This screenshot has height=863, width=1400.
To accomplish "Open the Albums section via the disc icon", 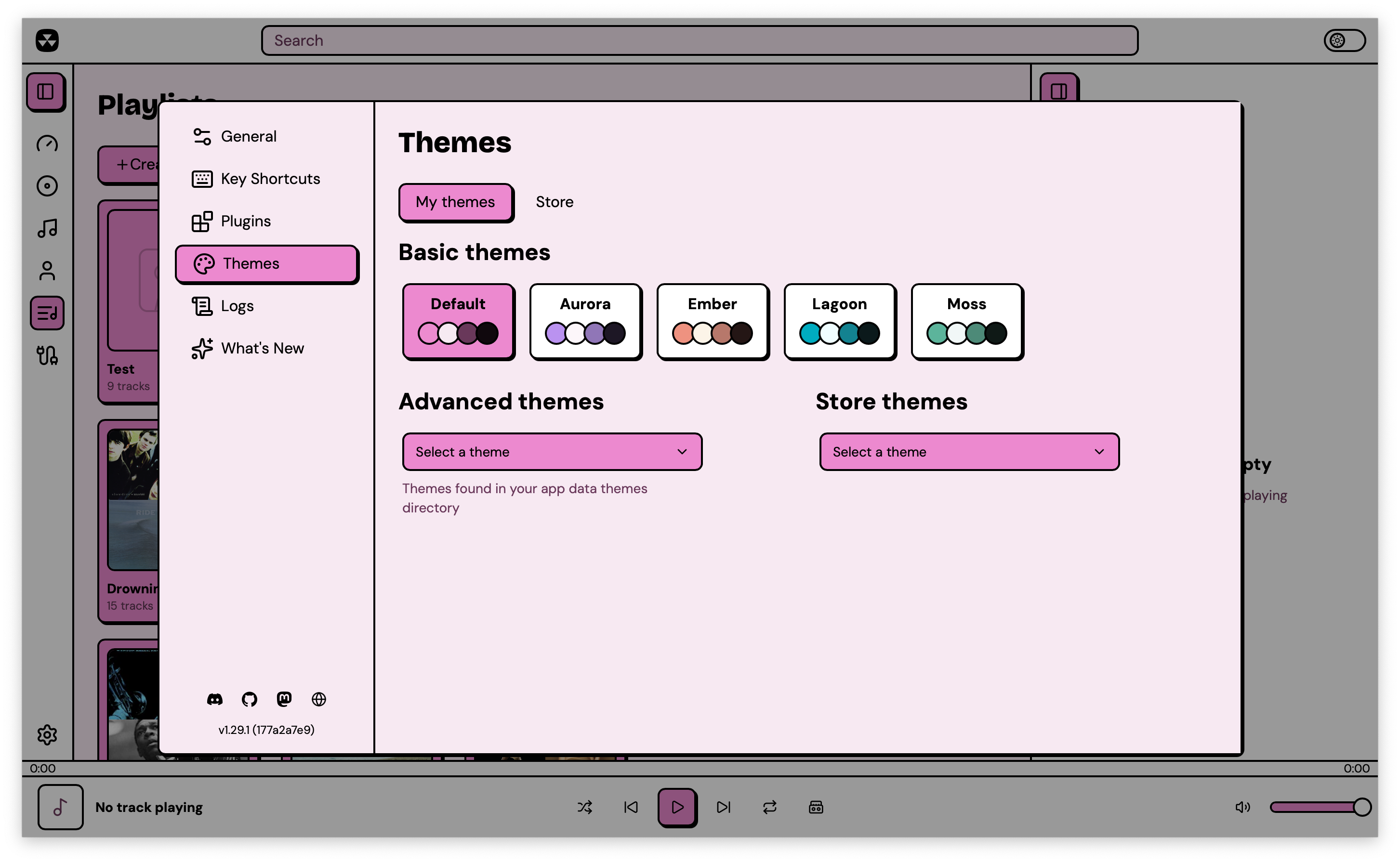I will tap(47, 185).
